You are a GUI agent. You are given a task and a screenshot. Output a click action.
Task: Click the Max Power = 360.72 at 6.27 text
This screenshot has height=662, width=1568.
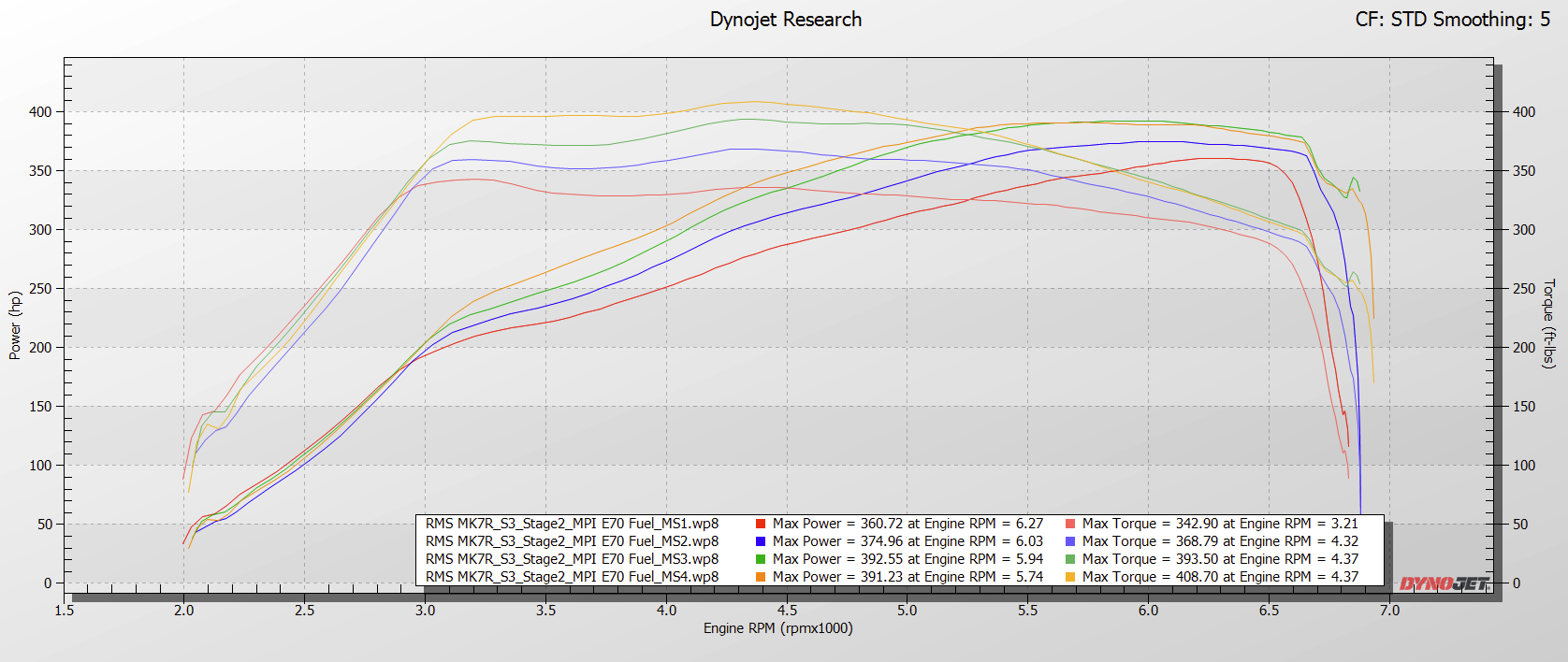click(x=907, y=524)
